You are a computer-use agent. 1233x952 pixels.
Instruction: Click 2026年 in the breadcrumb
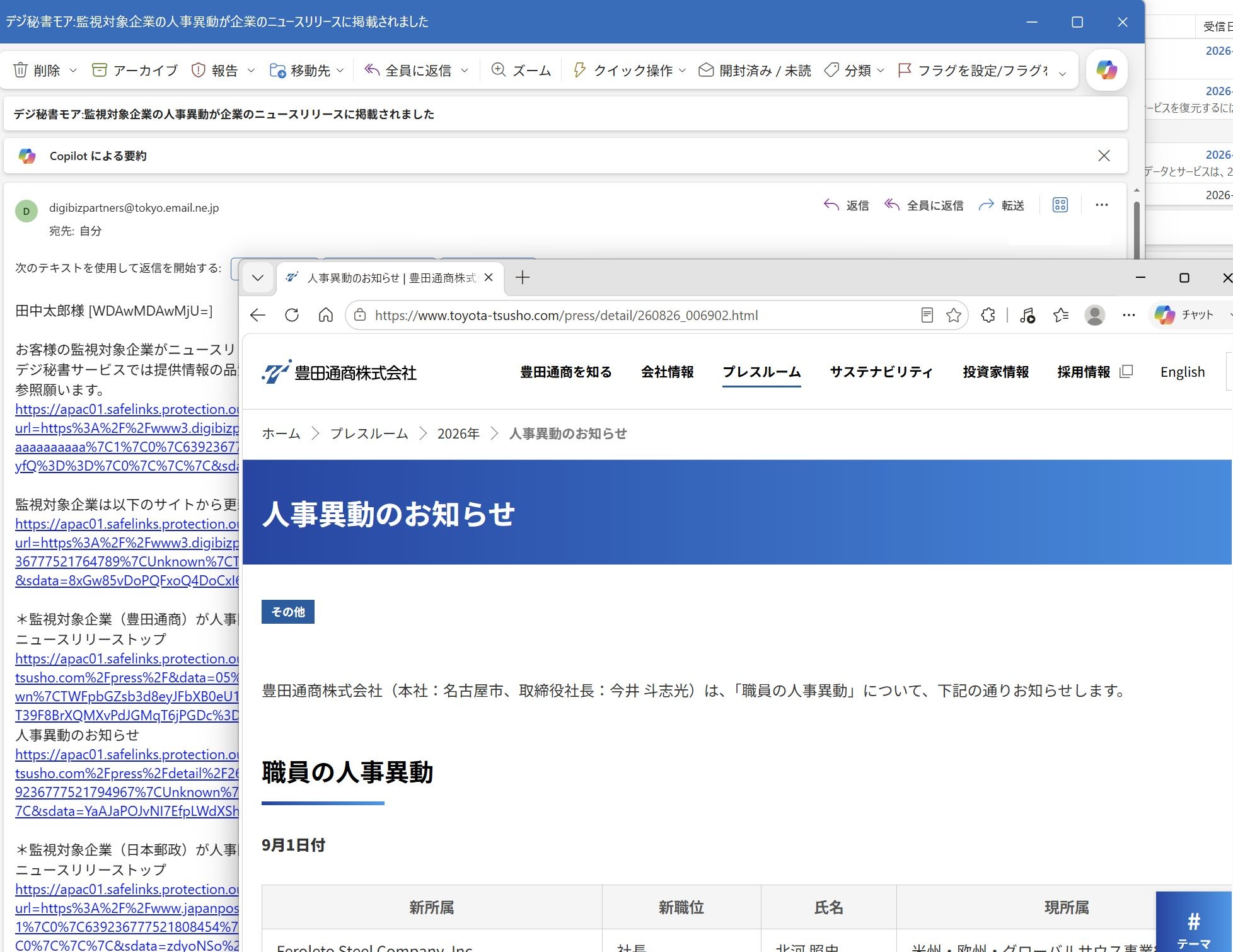tap(458, 433)
